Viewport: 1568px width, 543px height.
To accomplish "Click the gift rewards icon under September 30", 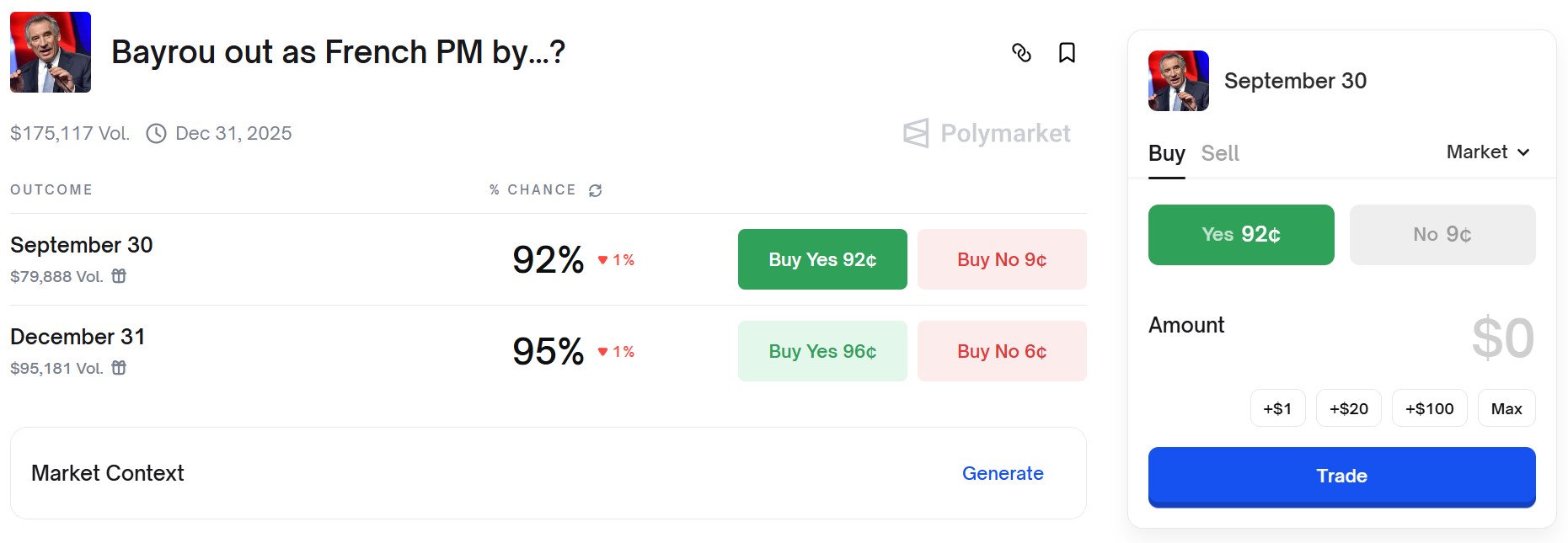I will pos(120,276).
